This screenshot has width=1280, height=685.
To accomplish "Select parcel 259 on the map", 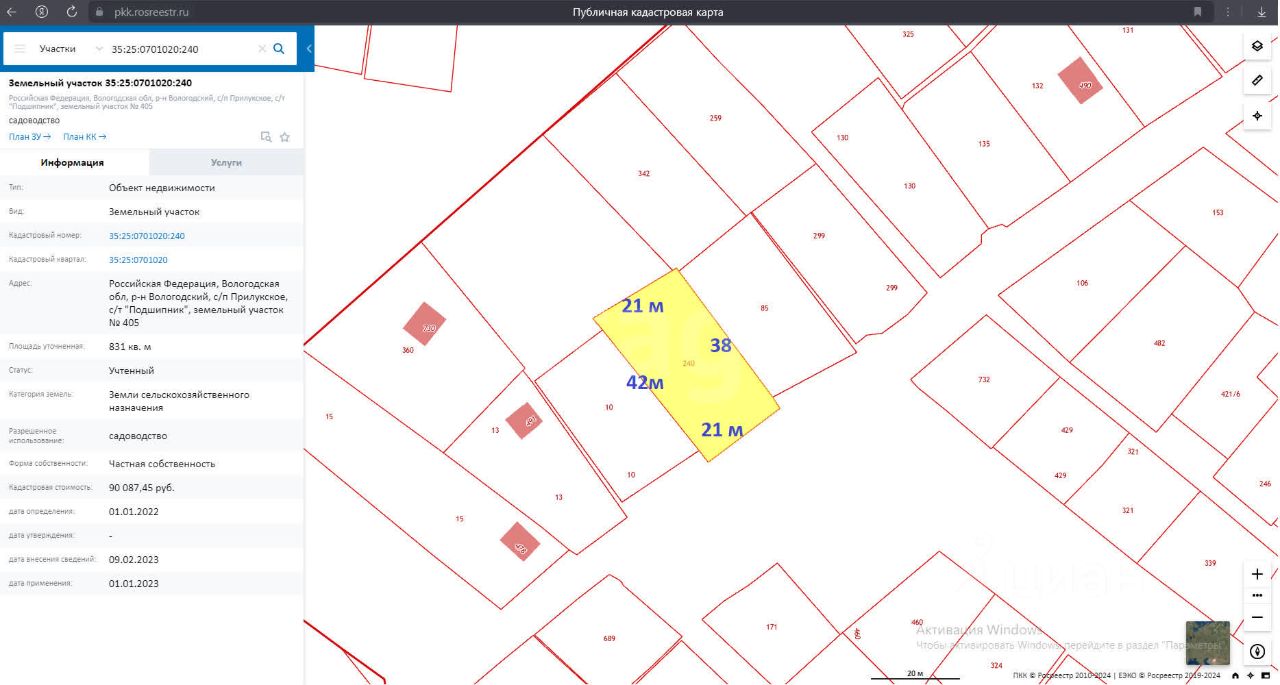I will (x=715, y=118).
